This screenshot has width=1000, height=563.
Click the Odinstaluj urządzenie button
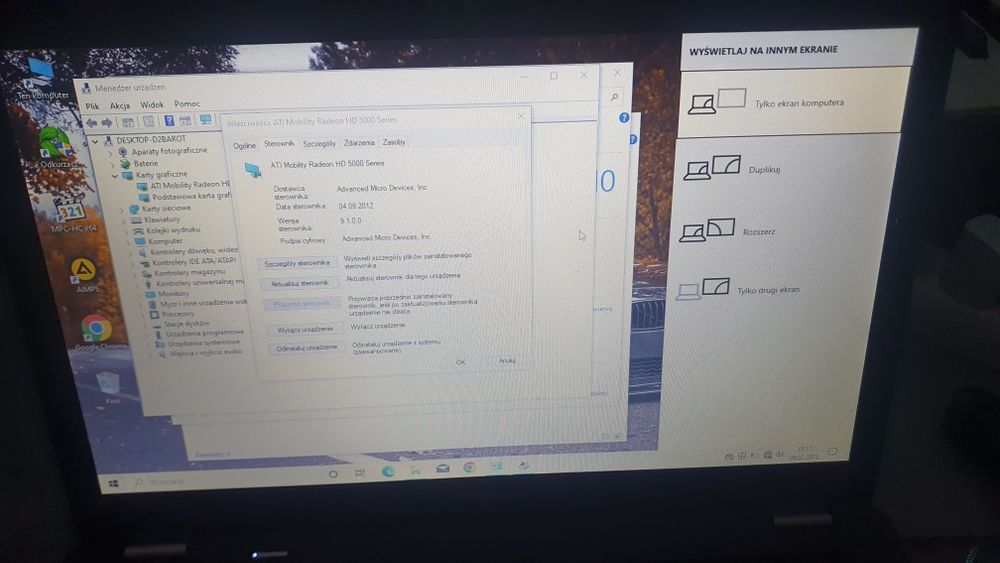pyautogui.click(x=307, y=347)
